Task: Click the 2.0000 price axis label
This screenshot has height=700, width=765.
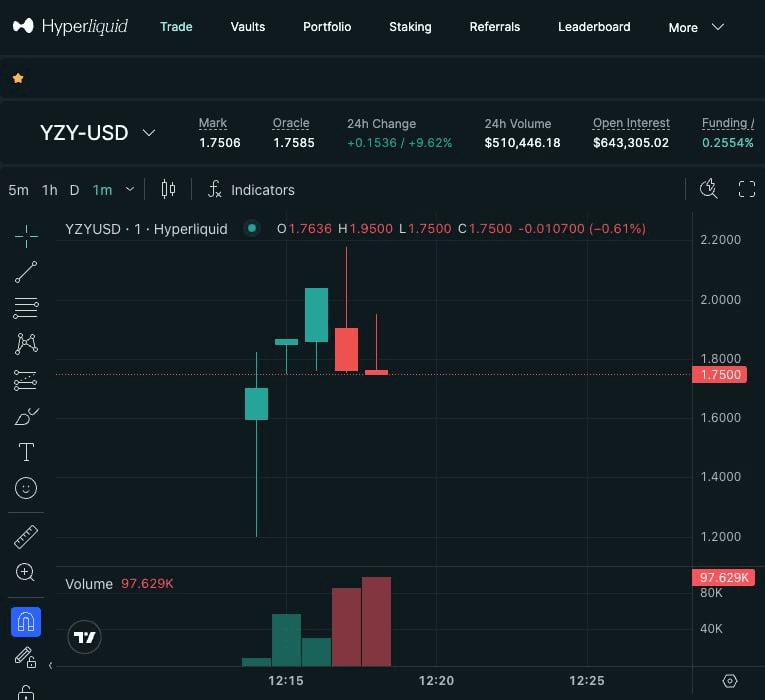Action: pos(721,300)
